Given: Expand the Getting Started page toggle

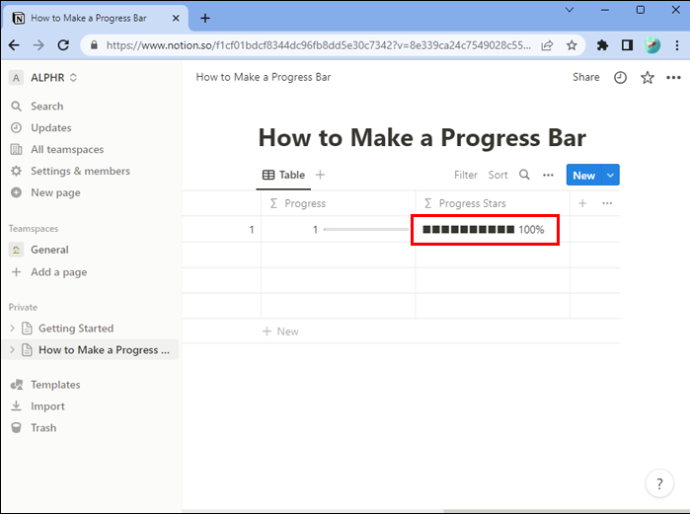Looking at the screenshot, I should coord(12,328).
